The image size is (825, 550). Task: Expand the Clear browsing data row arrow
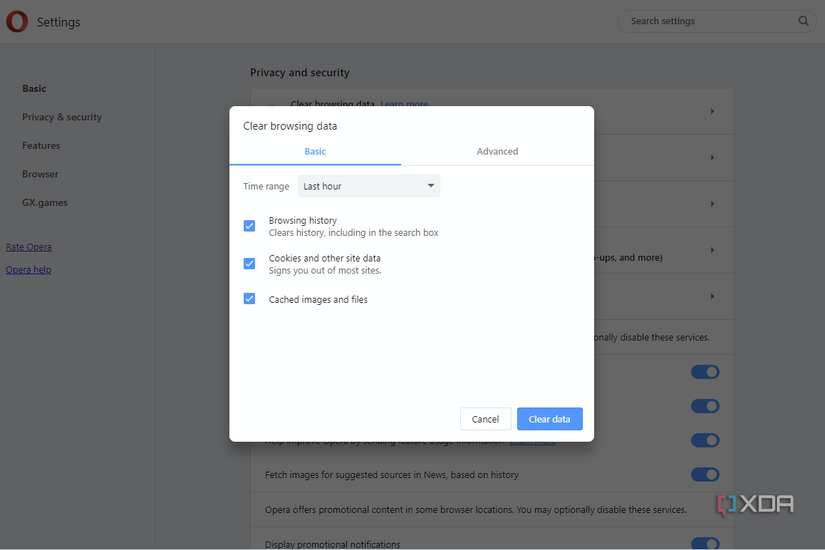point(712,111)
